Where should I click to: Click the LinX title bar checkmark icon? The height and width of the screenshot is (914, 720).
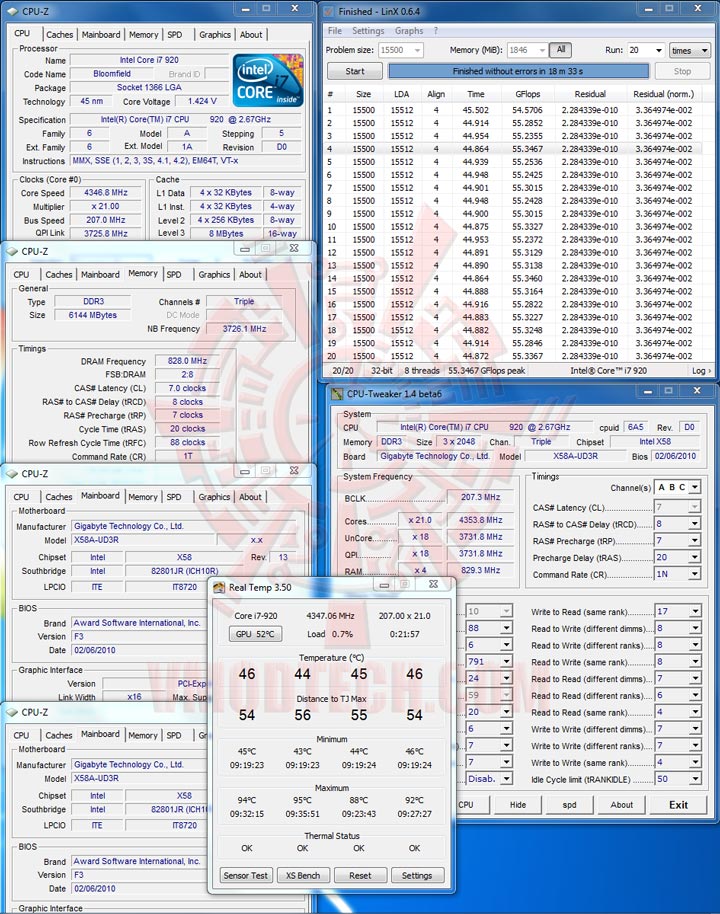tap(329, 11)
